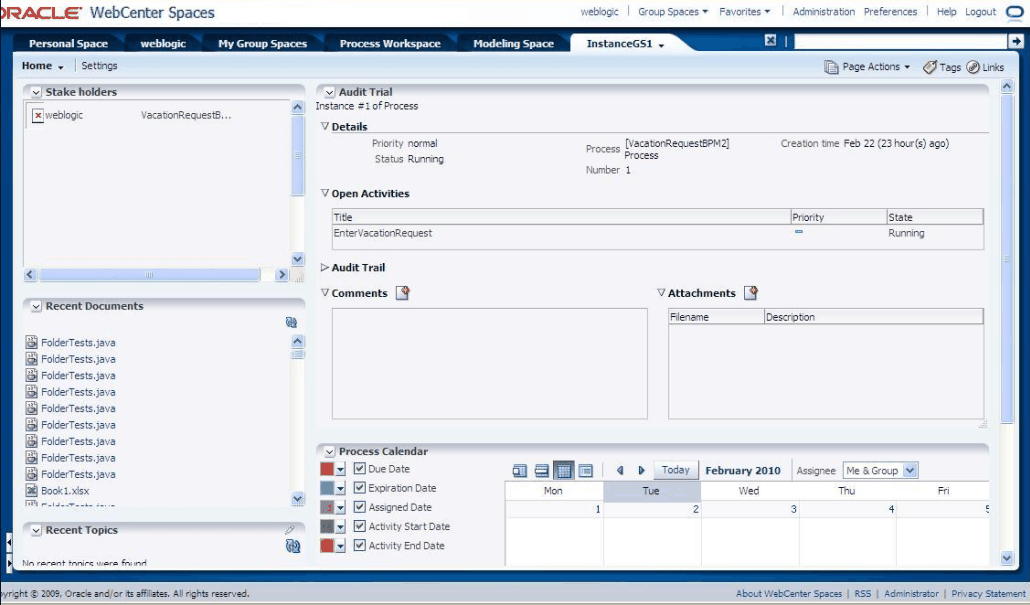Switch the process calendar to day view
The image size is (1030, 605).
click(520, 470)
